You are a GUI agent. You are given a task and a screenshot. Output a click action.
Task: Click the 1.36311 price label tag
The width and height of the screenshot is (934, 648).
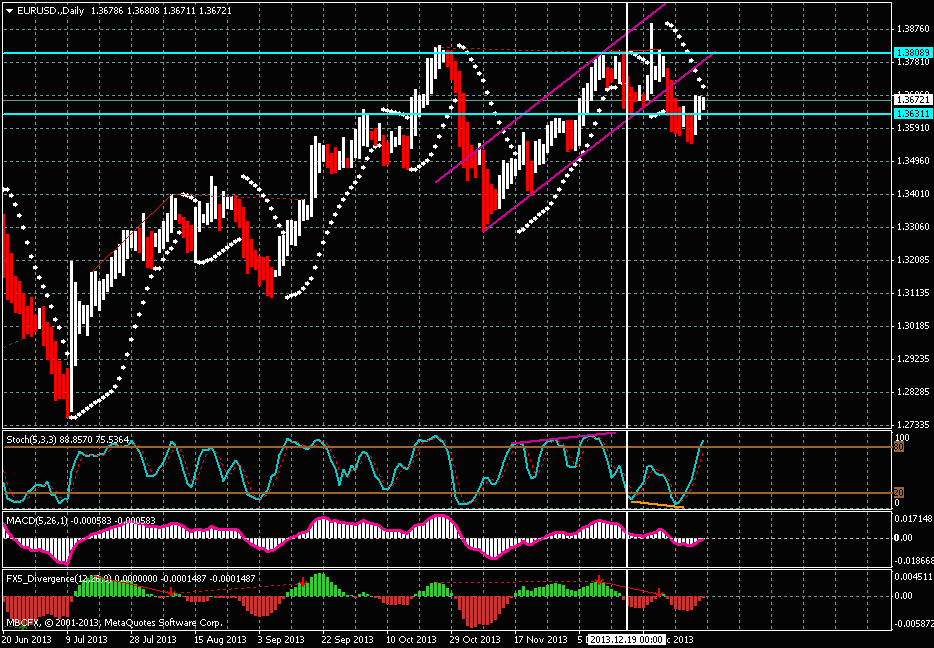pos(911,114)
